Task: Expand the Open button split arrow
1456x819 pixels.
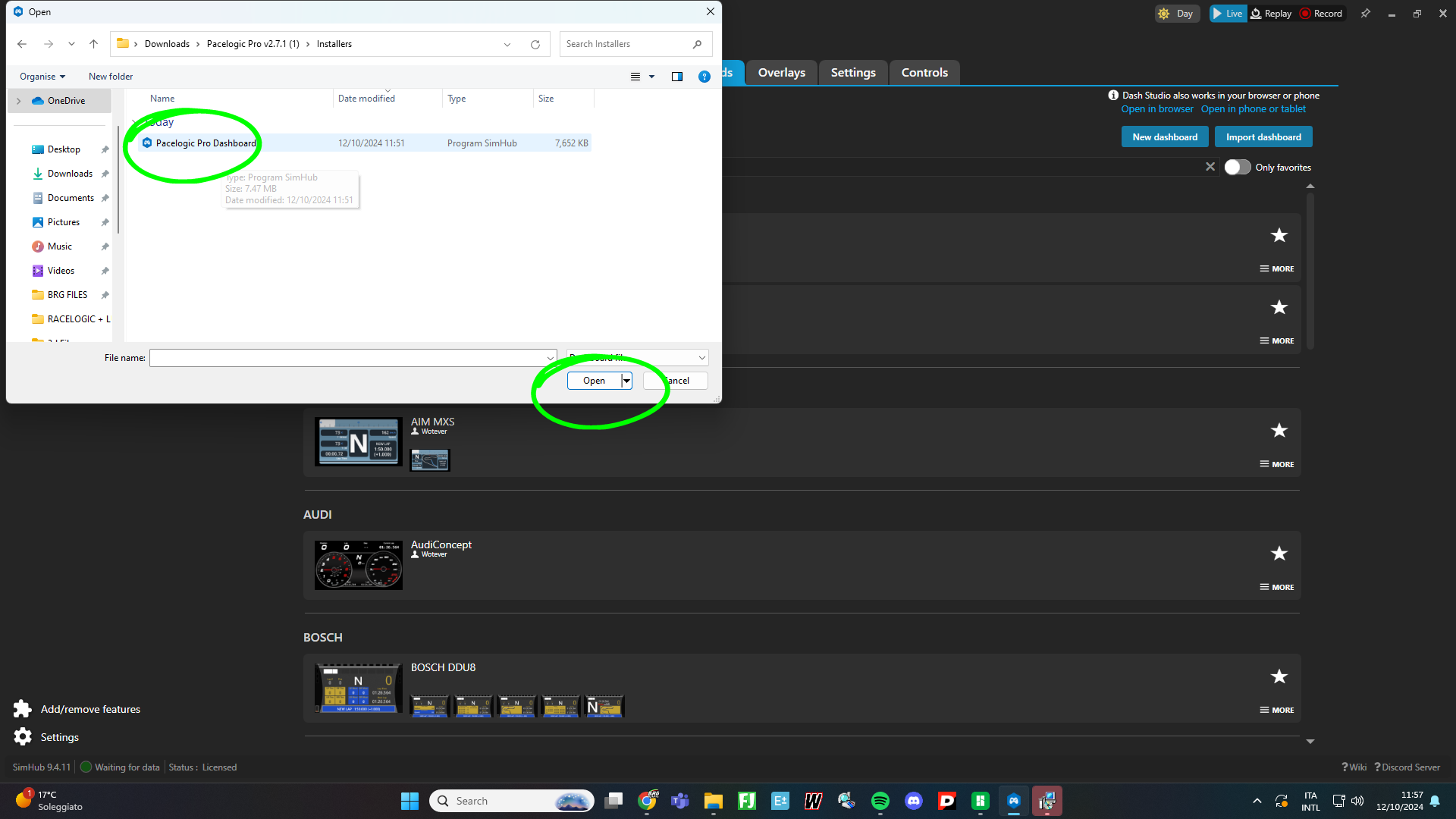Action: point(626,381)
